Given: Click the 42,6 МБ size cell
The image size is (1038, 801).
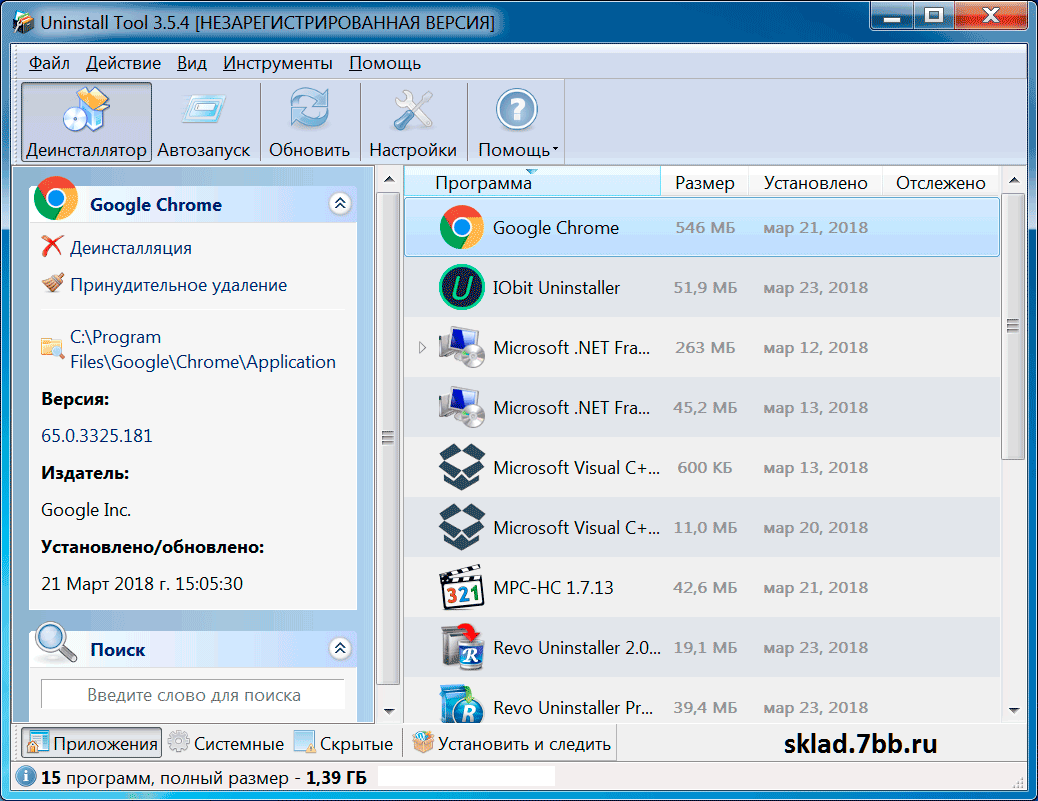Looking at the screenshot, I should [705, 587].
